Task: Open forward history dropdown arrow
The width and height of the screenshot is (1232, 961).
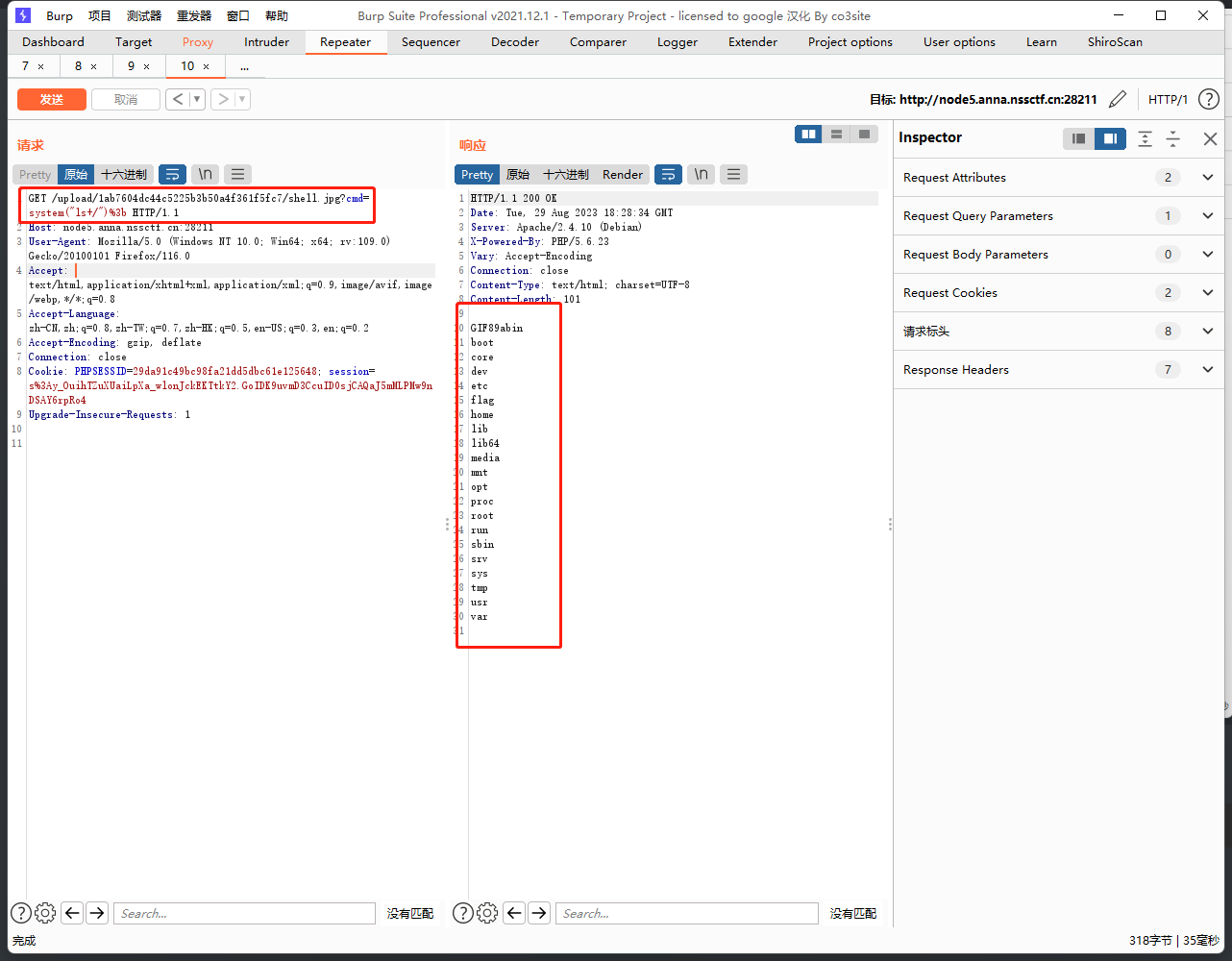Action: click(242, 99)
